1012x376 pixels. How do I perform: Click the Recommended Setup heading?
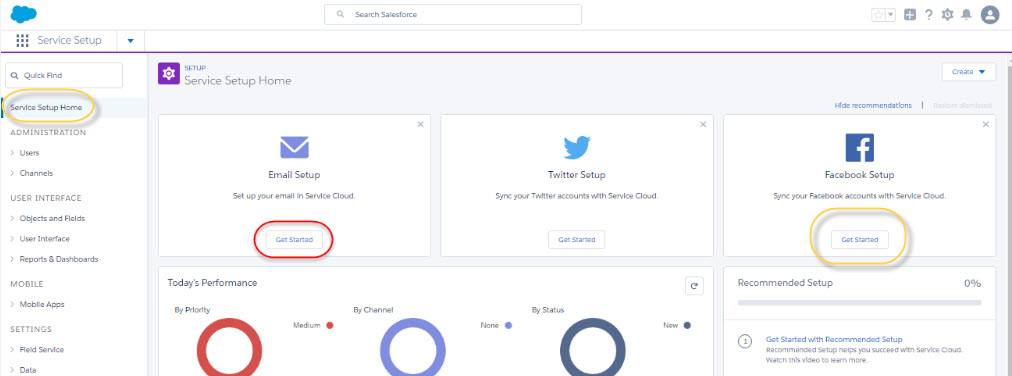(785, 282)
